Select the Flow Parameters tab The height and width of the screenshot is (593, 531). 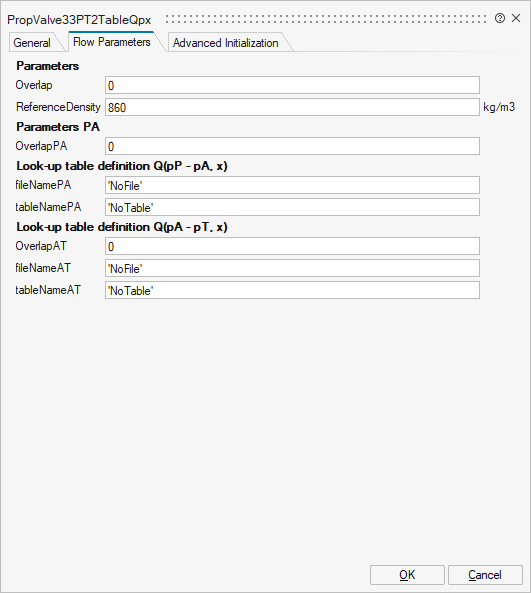112,42
